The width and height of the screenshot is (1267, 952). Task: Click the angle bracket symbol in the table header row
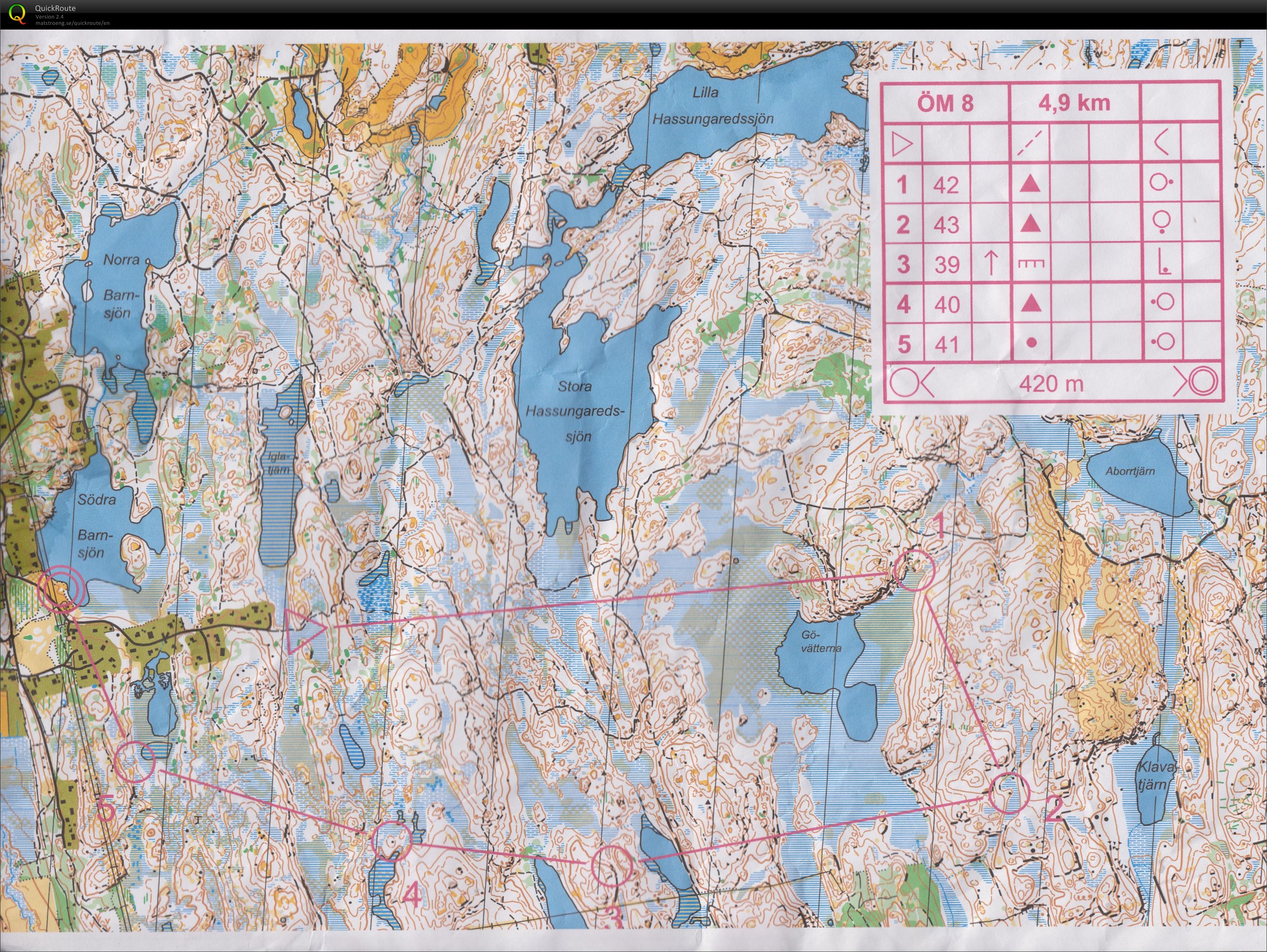coord(1161,143)
